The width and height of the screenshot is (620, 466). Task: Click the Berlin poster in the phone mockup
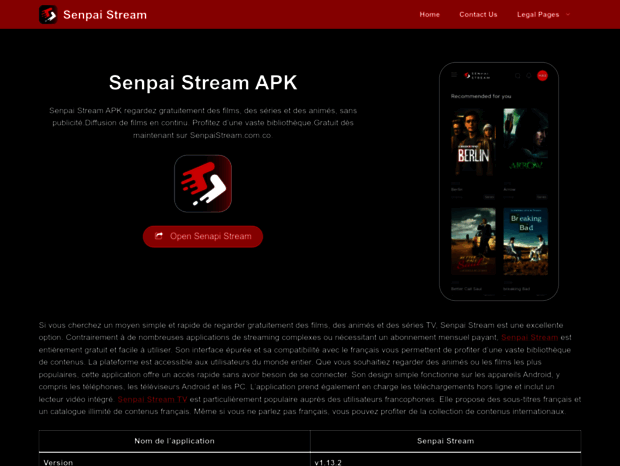coord(473,142)
